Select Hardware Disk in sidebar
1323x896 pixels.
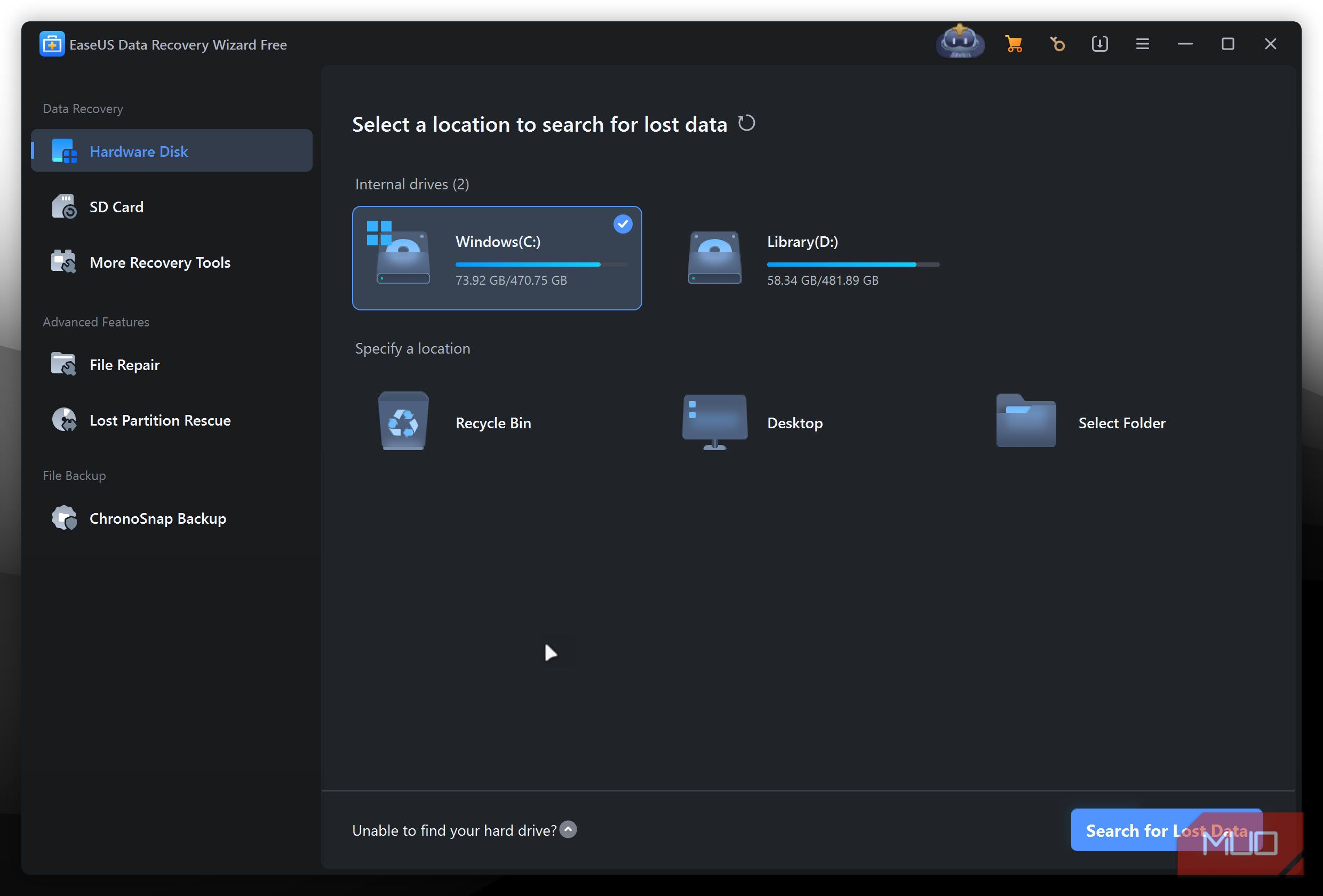pyautogui.click(x=171, y=151)
